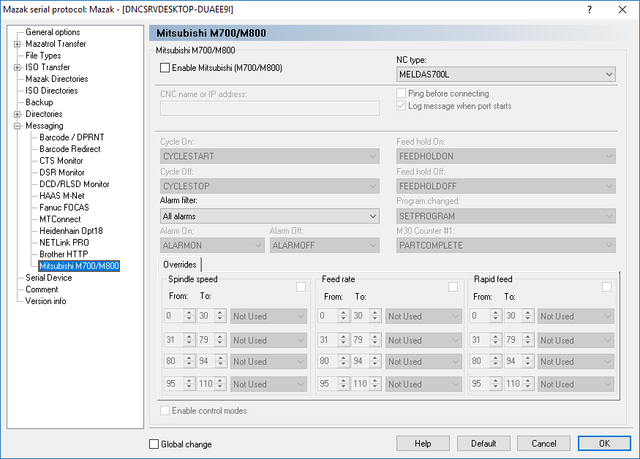Select NETLink PRO item
Screen dimensions: 640x459
pos(64,243)
